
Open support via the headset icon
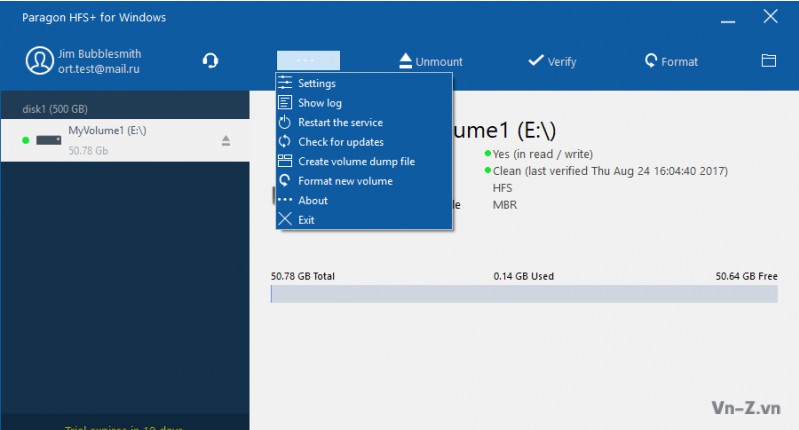pos(210,61)
